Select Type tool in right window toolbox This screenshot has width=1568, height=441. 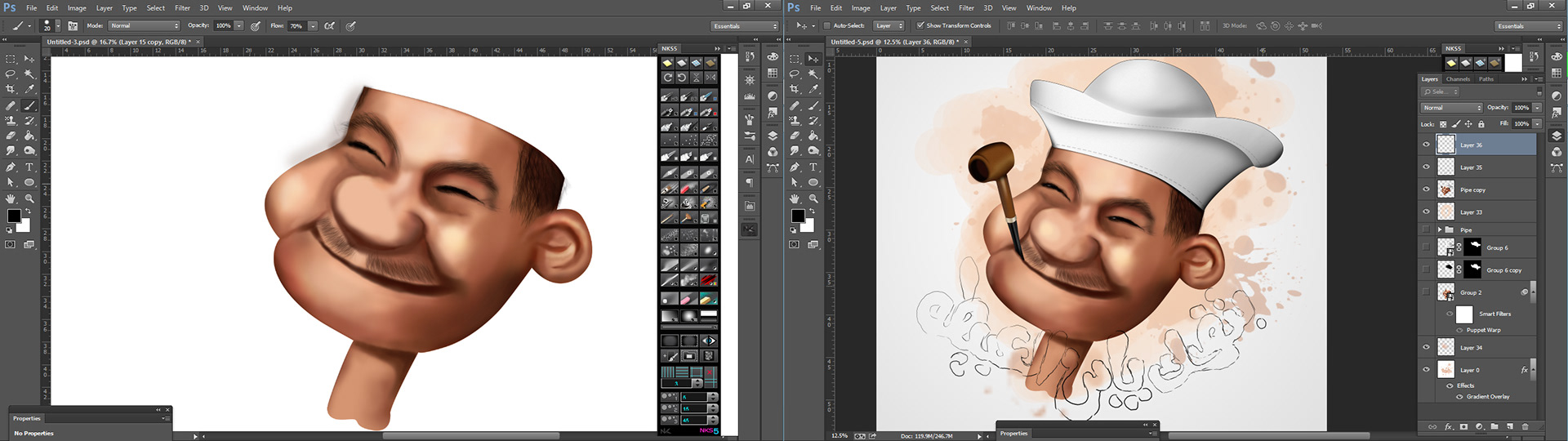pos(813,167)
